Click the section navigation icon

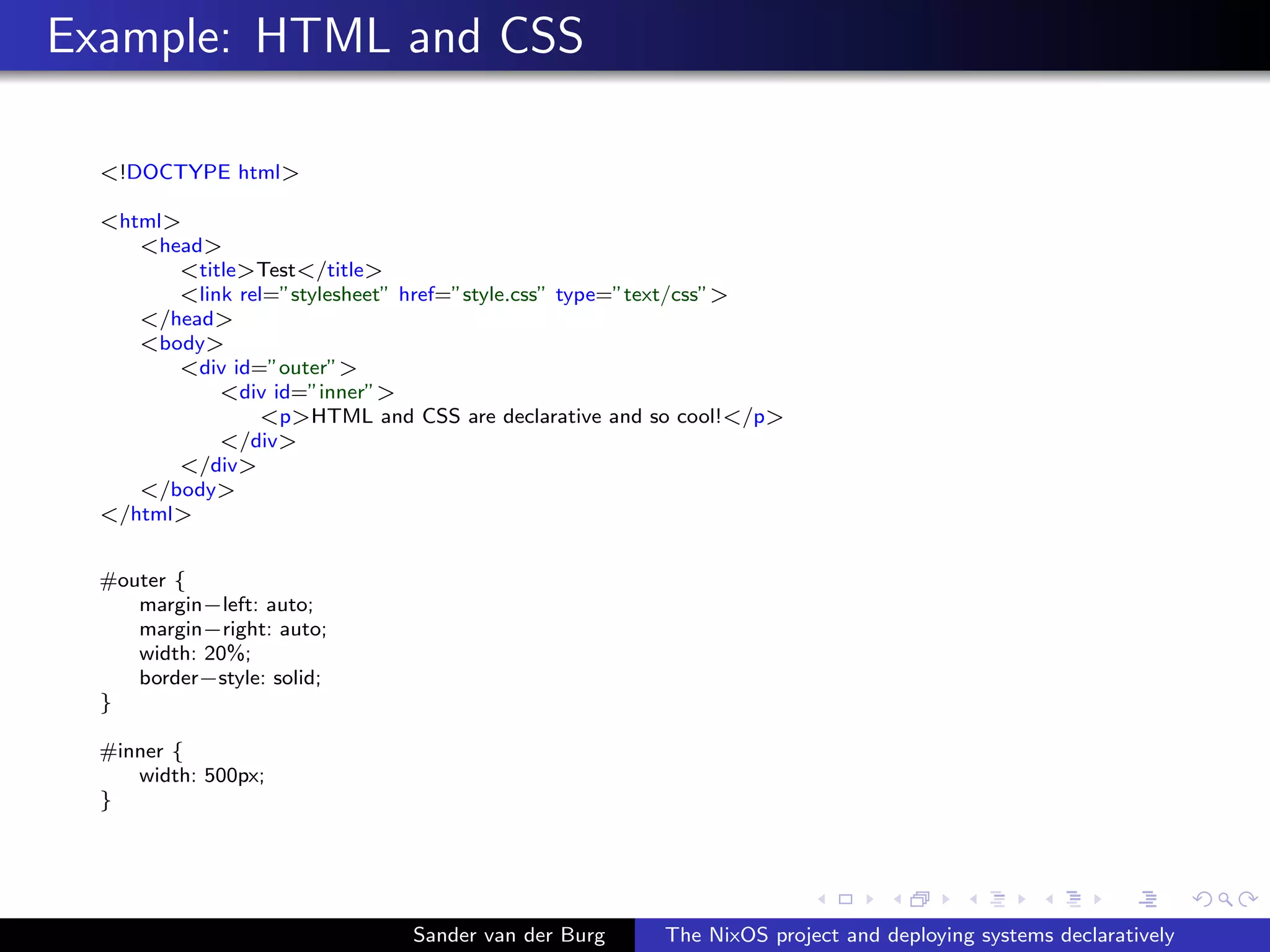[x=1073, y=899]
